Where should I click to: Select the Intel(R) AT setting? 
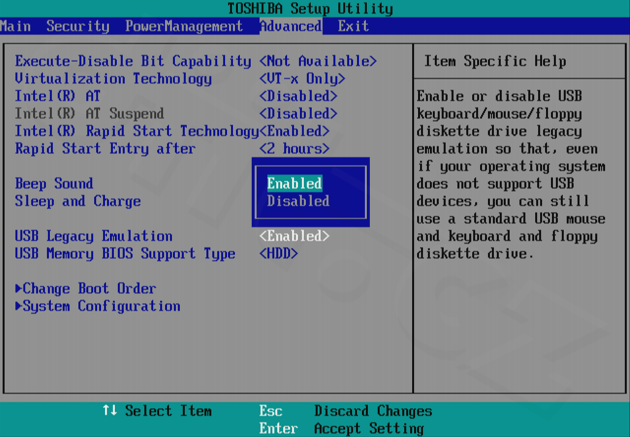point(57,96)
